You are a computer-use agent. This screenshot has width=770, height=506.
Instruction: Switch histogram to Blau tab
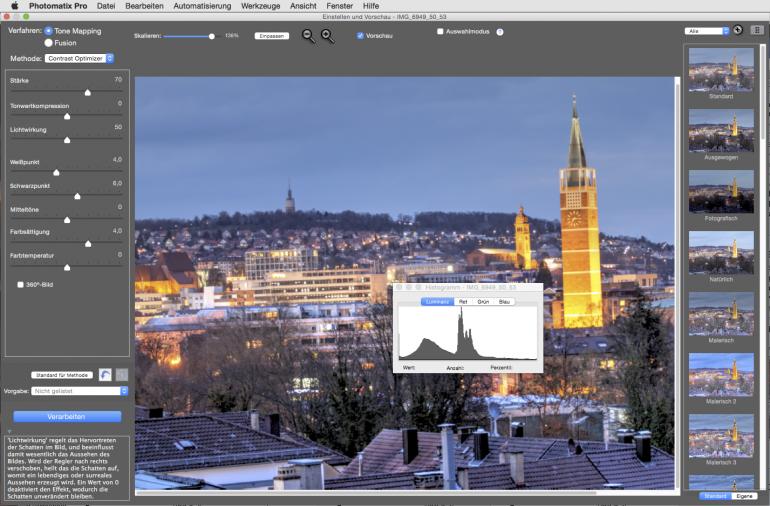coord(504,302)
